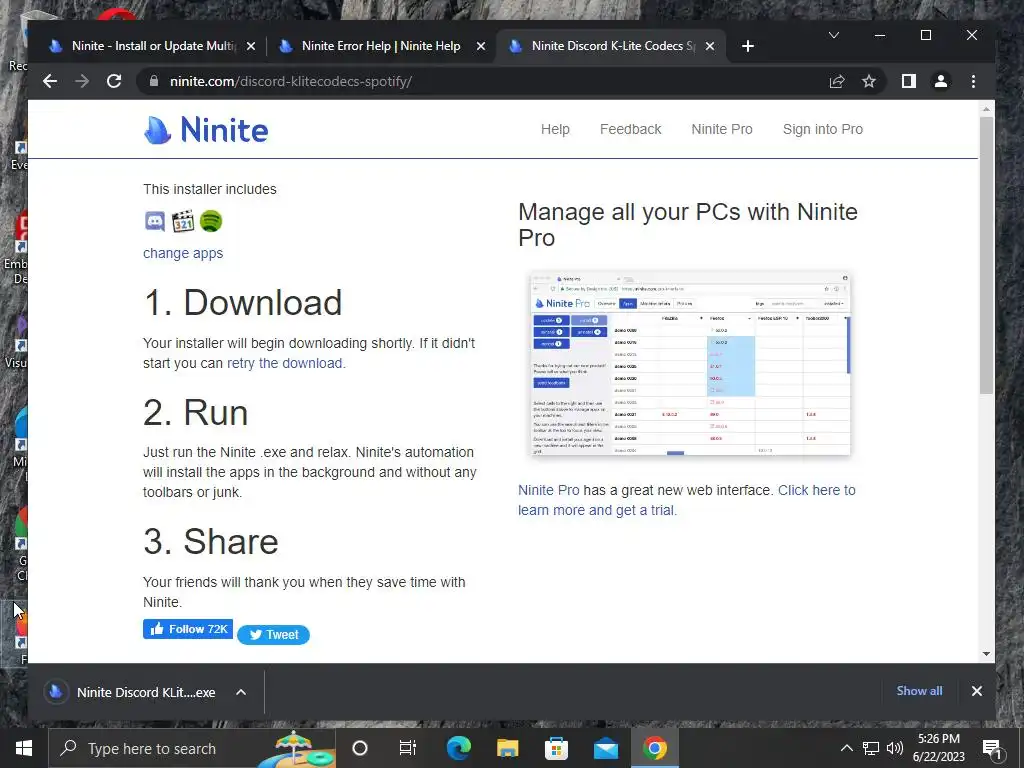Open Mail app from taskbar
Viewport: 1024px width, 768px height.
pyautogui.click(x=605, y=748)
